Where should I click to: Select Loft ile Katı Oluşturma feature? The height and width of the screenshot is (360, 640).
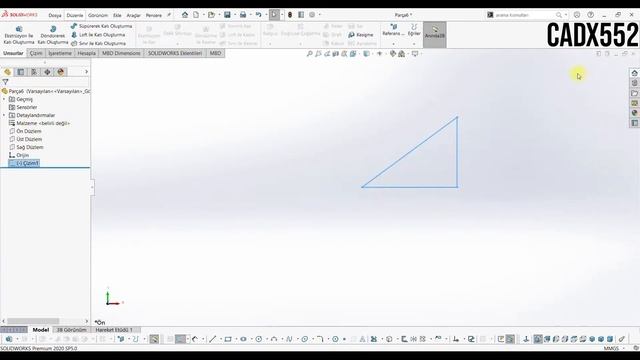click(98, 35)
